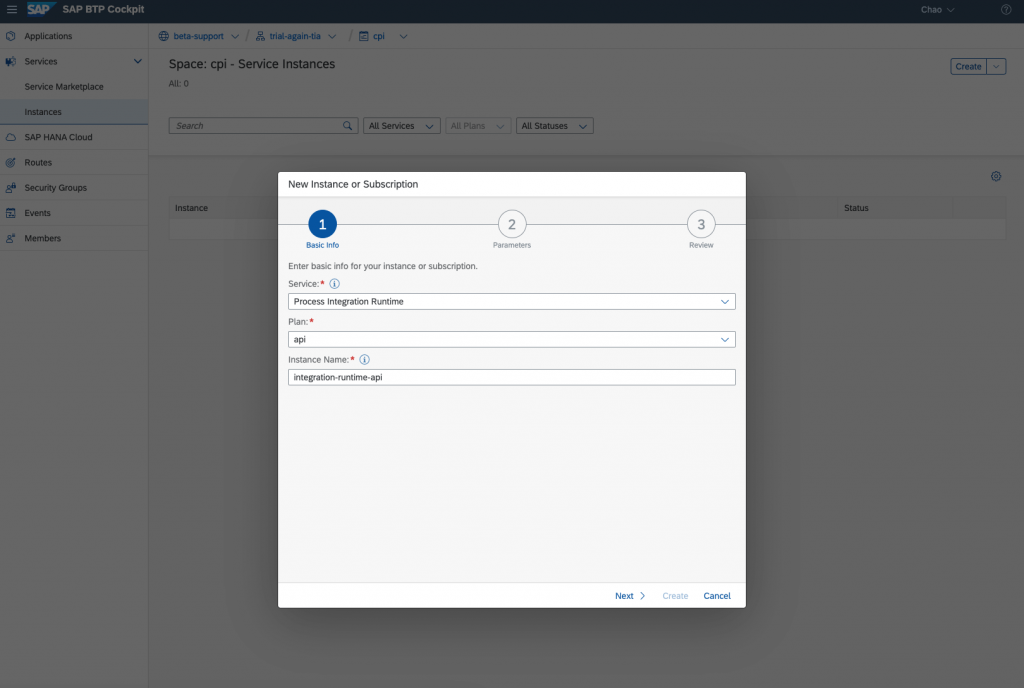
Task: Click the subaccount icon beside trial-again-tia
Action: click(x=260, y=36)
